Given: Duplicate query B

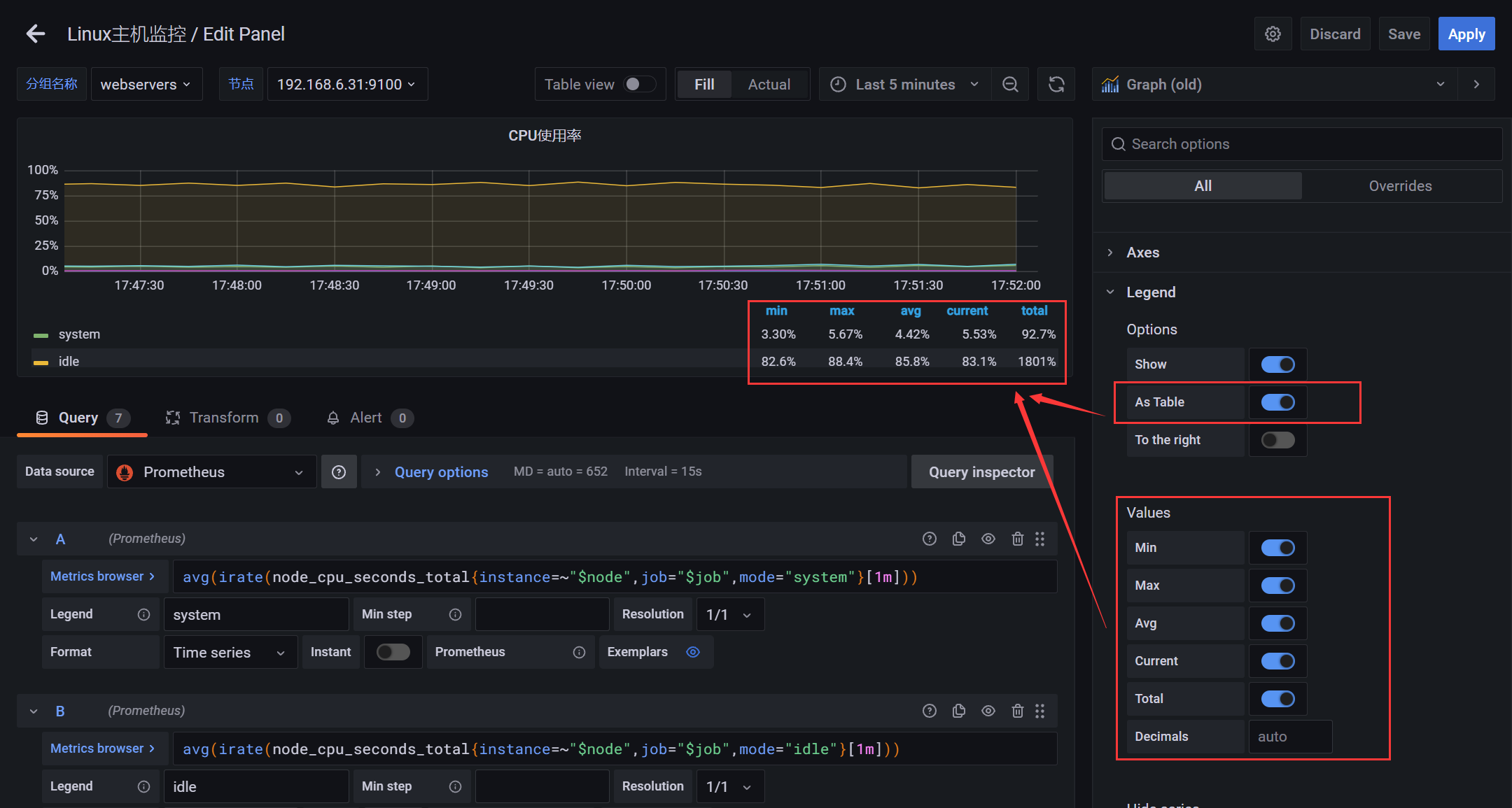Looking at the screenshot, I should (x=959, y=711).
